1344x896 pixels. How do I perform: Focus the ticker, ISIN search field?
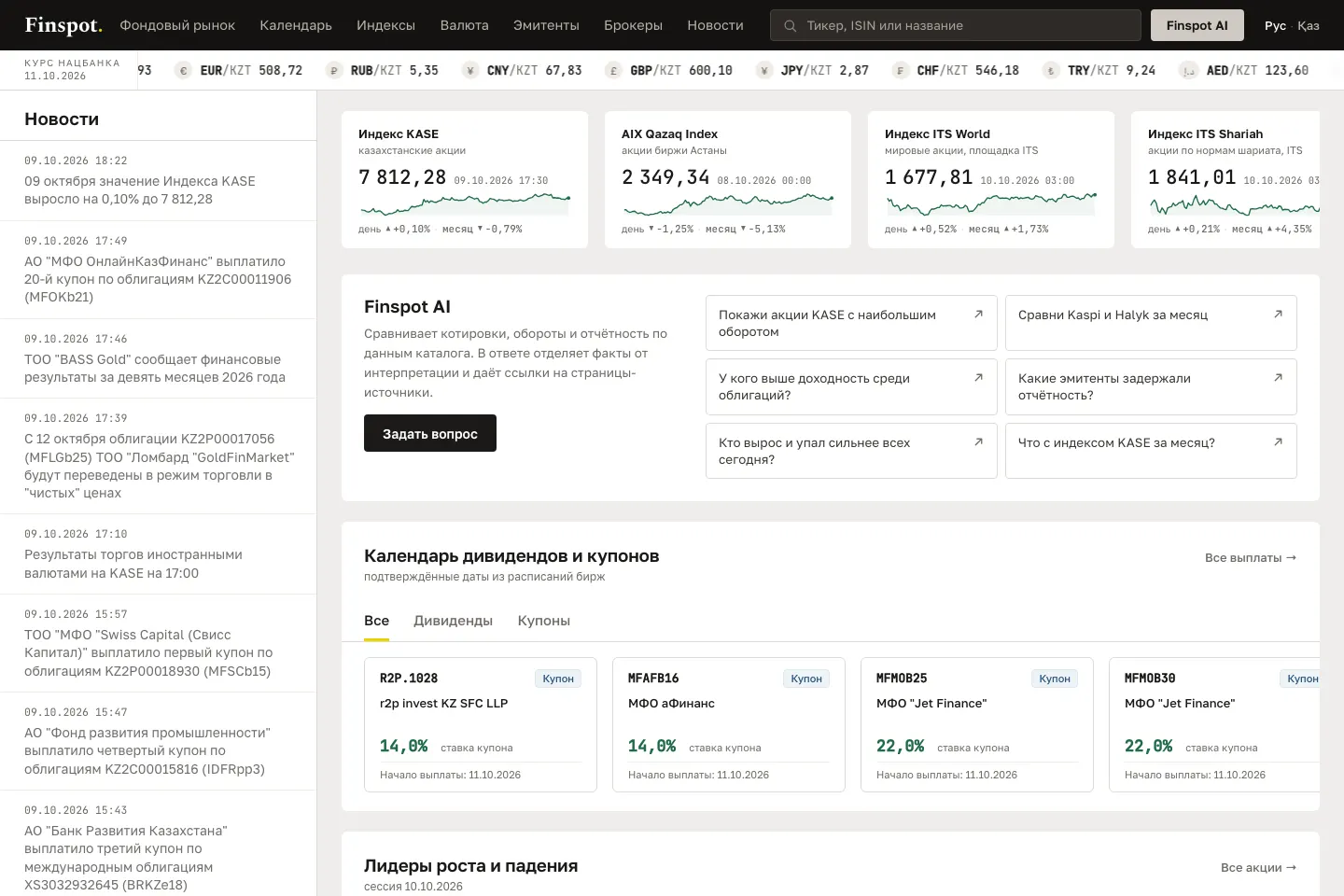pos(956,25)
